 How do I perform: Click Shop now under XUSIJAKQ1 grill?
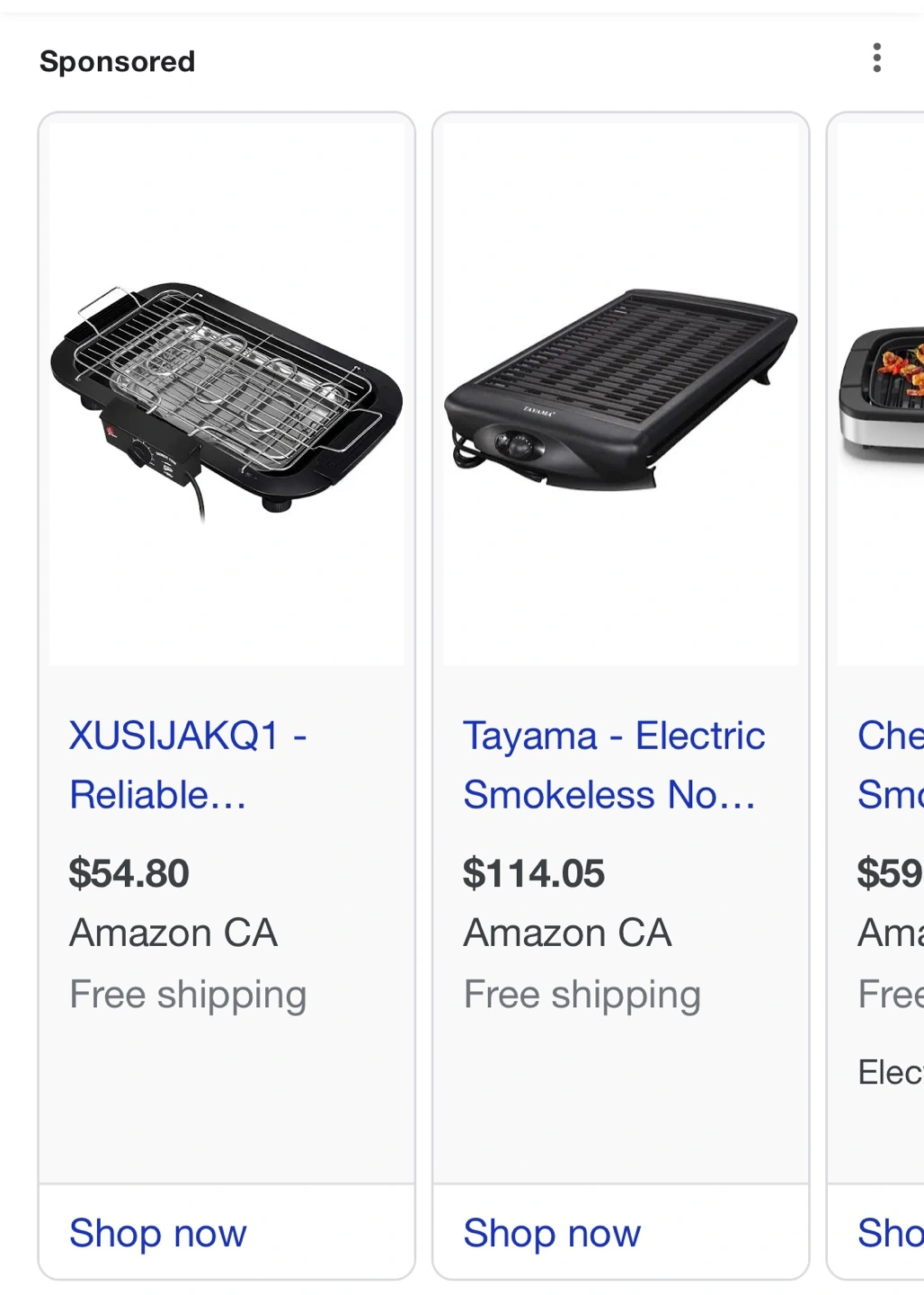point(158,1233)
